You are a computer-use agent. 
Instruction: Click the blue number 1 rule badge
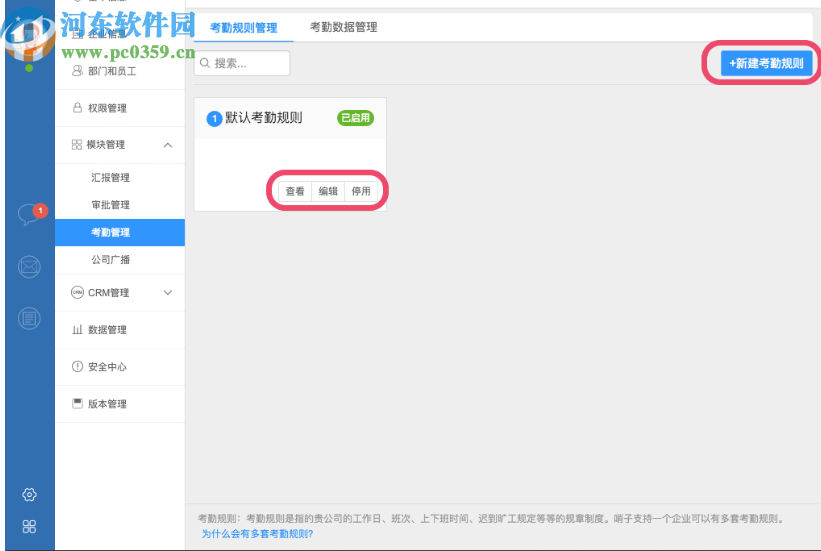214,118
